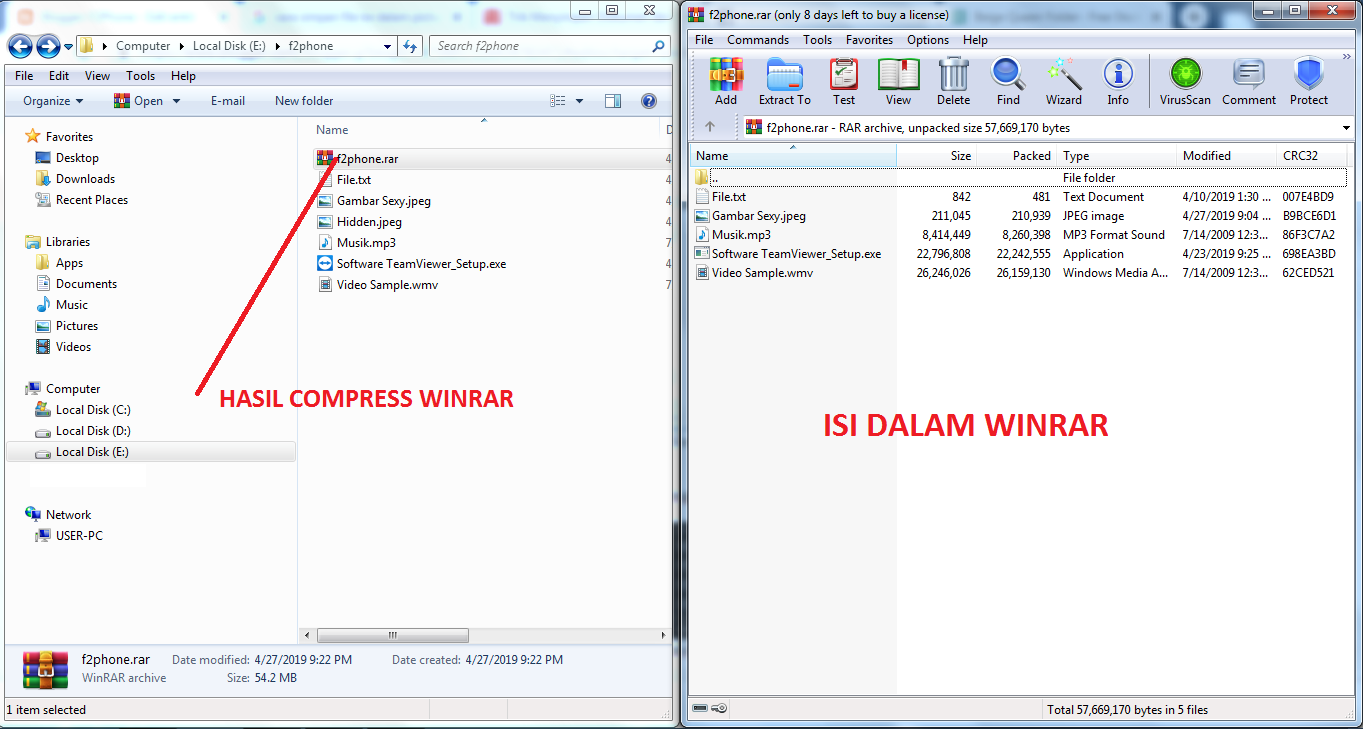Viewport: 1366px width, 740px height.
Task: Click the E-mail button in Explorer toolbar
Action: [228, 101]
